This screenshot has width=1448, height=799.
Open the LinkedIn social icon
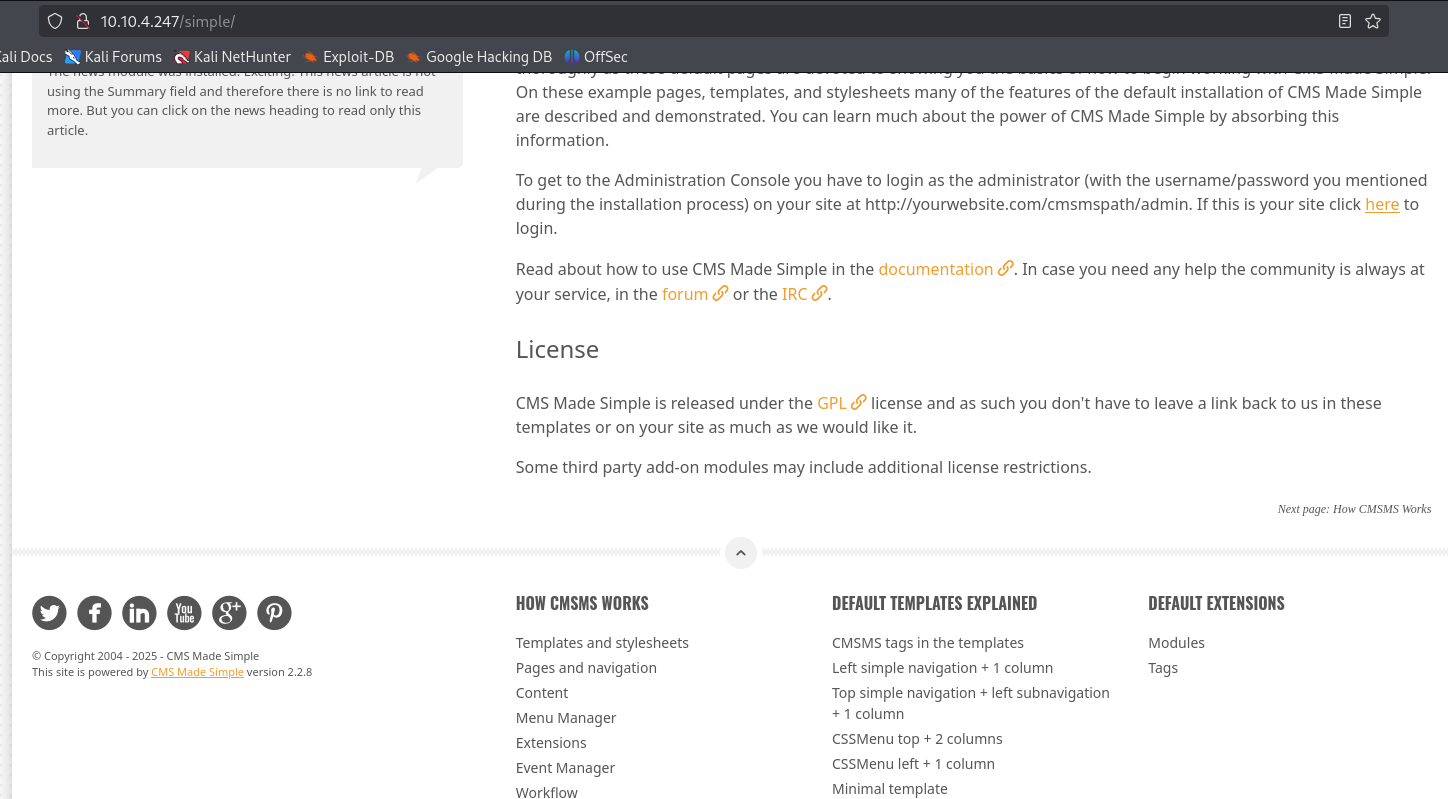pyautogui.click(x=139, y=612)
